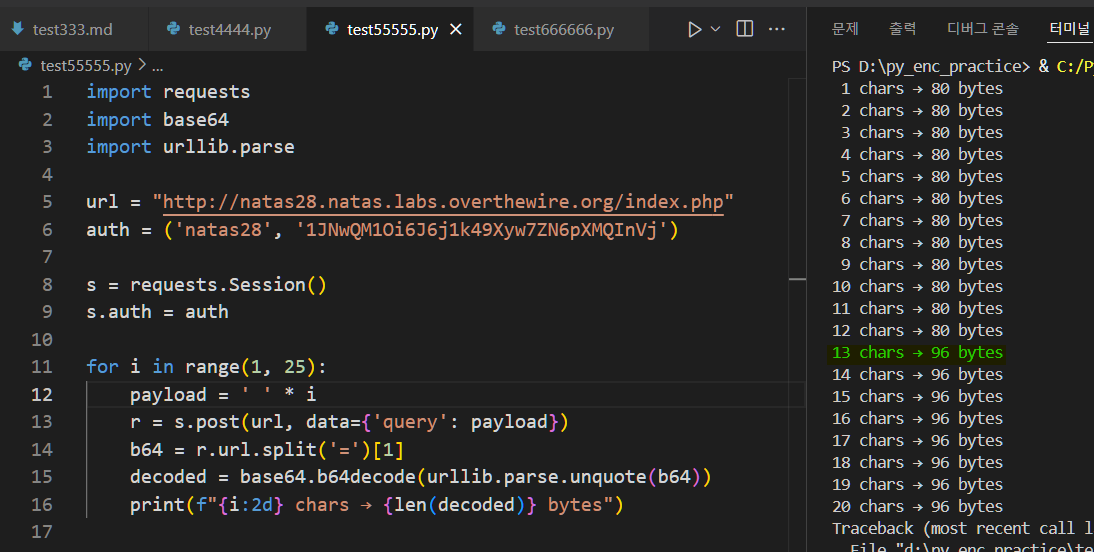Run the Python file with play button

(694, 29)
